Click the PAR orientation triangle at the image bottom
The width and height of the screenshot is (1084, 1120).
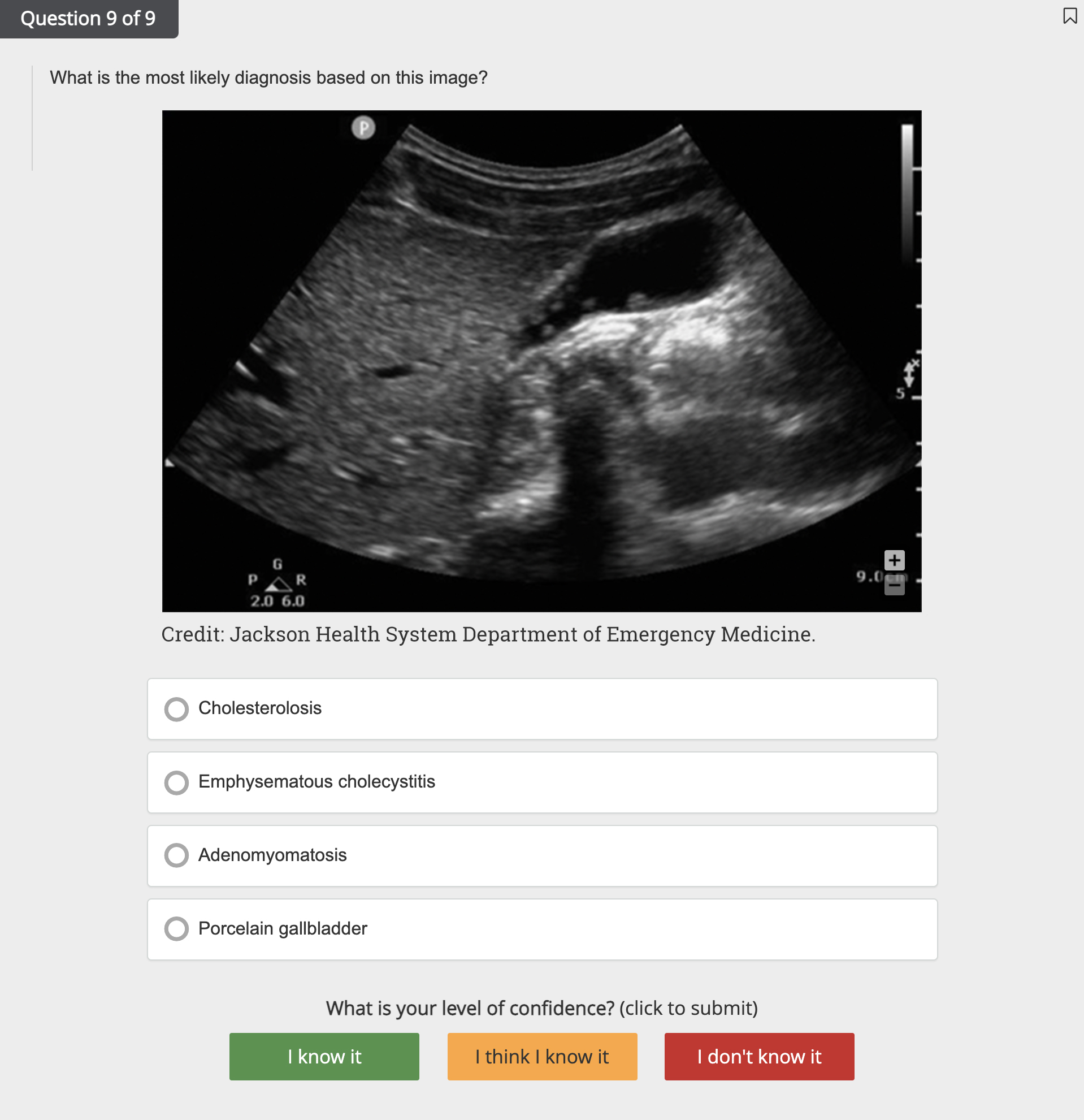(x=277, y=583)
